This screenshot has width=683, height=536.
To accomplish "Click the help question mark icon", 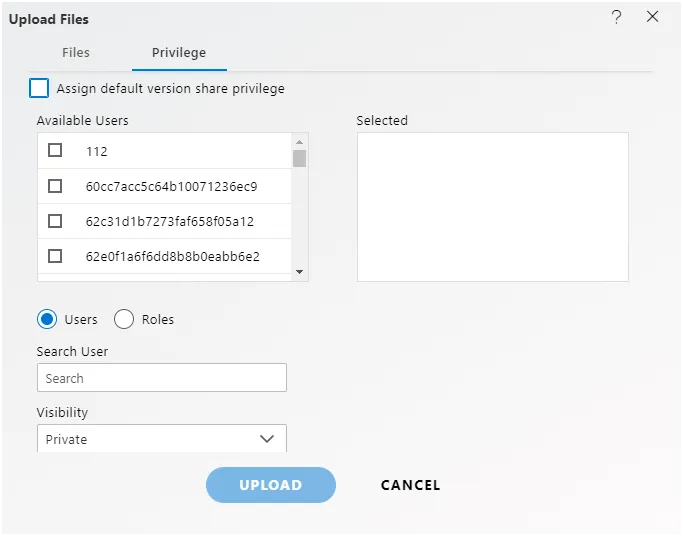I will (617, 17).
